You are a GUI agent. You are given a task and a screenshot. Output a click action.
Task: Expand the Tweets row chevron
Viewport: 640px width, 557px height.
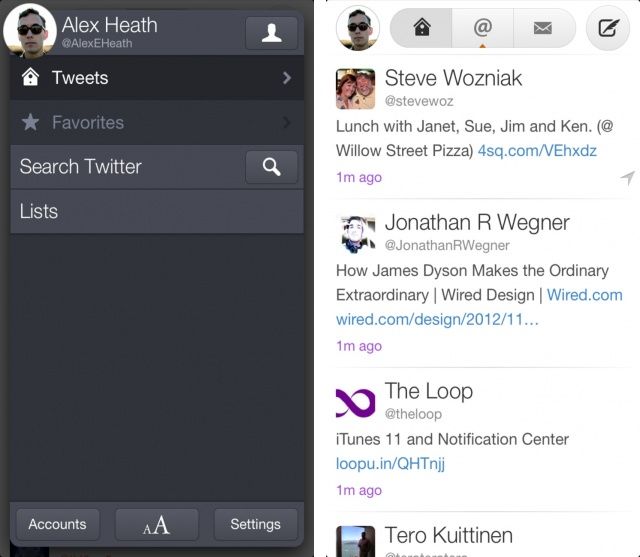pos(287,78)
